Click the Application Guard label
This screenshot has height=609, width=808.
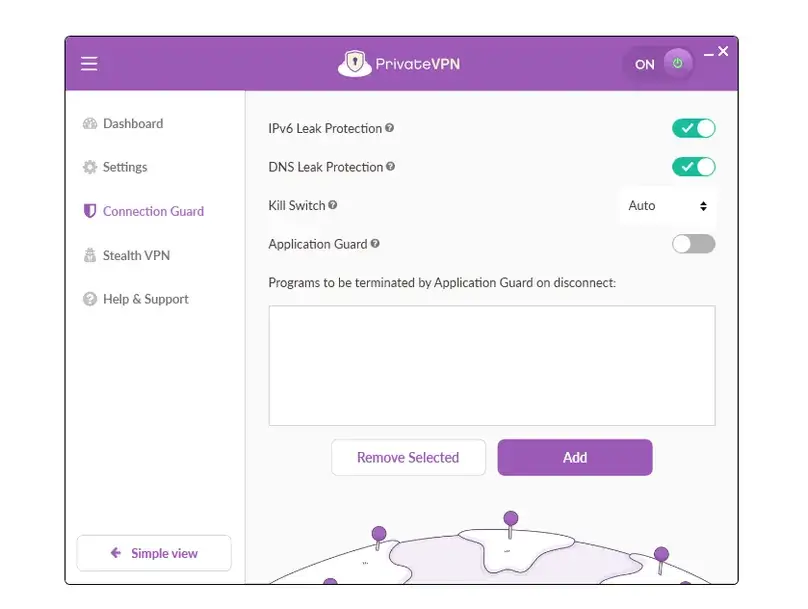(x=318, y=244)
